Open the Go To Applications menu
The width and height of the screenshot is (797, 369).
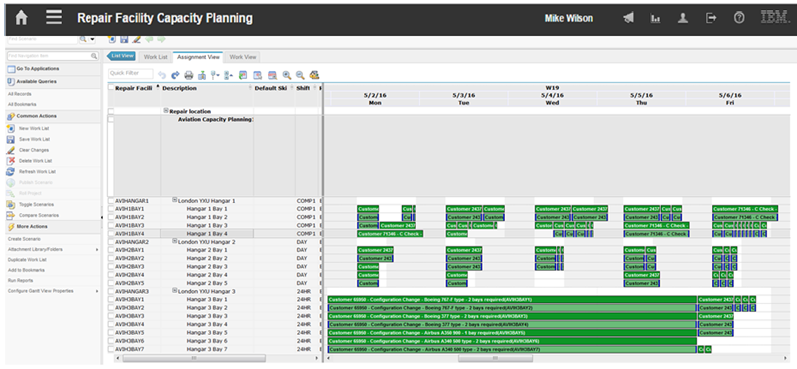(x=53, y=69)
